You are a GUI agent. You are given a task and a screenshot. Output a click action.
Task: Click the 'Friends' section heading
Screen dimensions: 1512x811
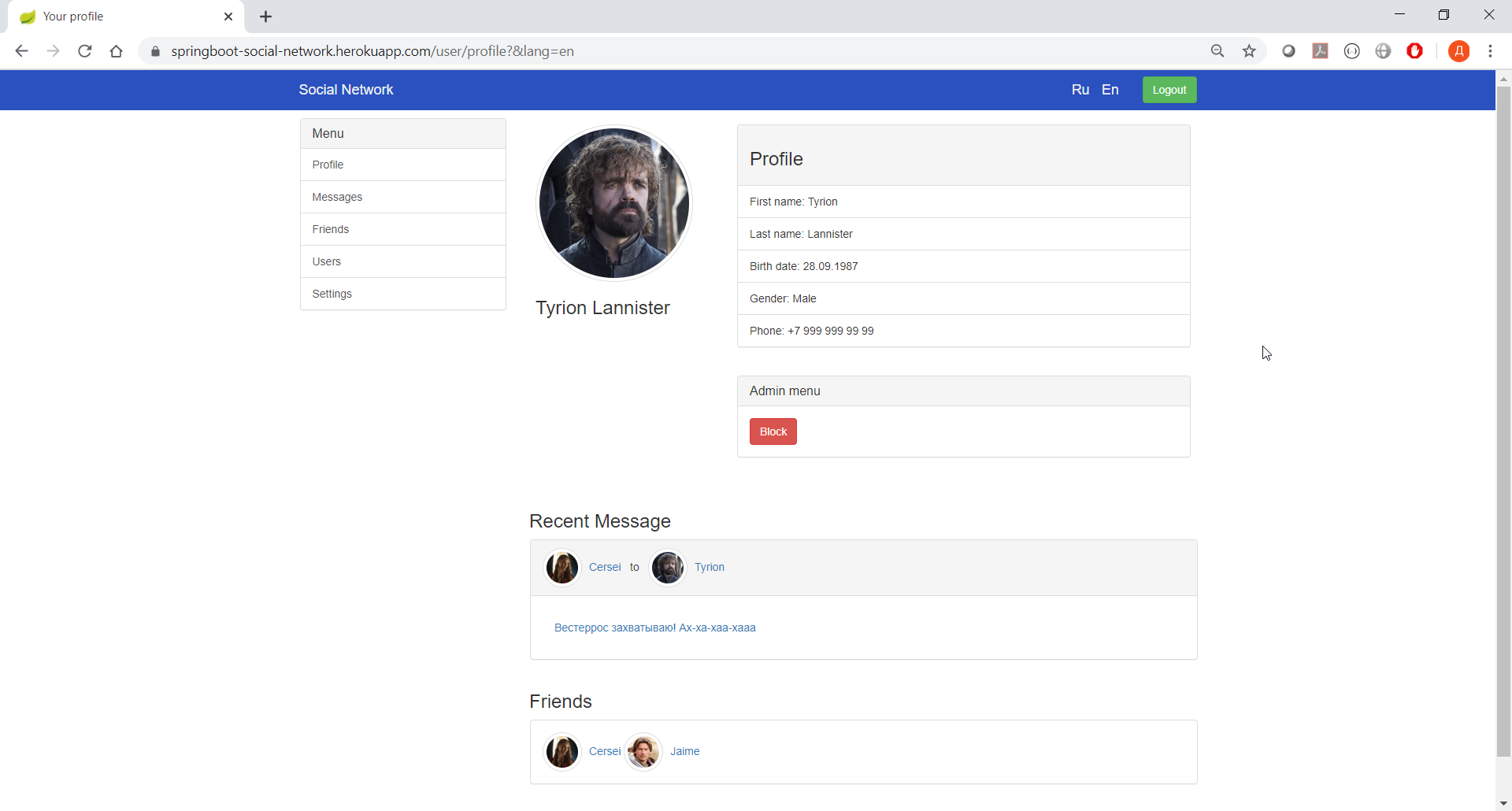[x=561, y=702]
